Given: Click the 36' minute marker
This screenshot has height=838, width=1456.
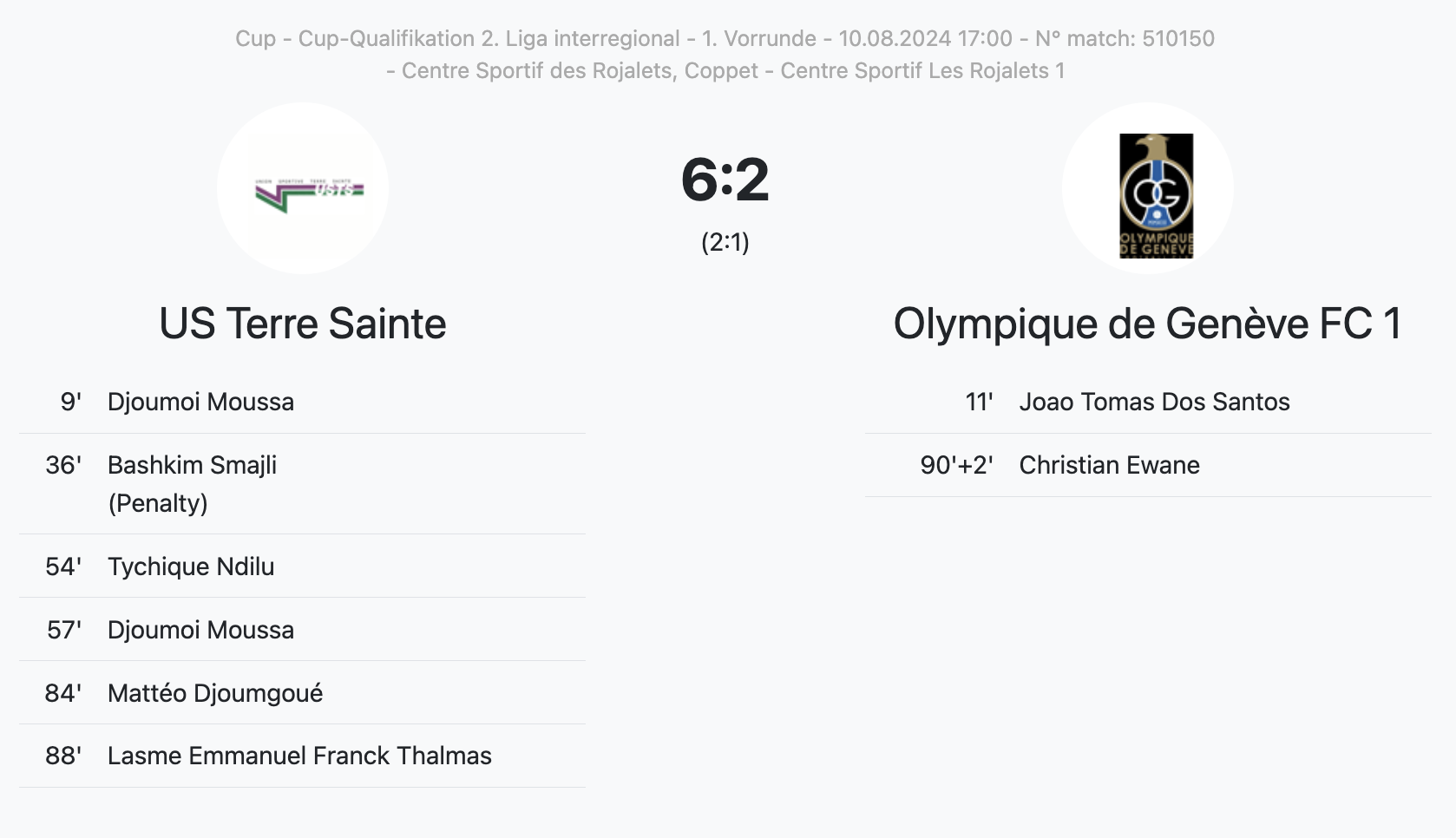Looking at the screenshot, I should [63, 465].
